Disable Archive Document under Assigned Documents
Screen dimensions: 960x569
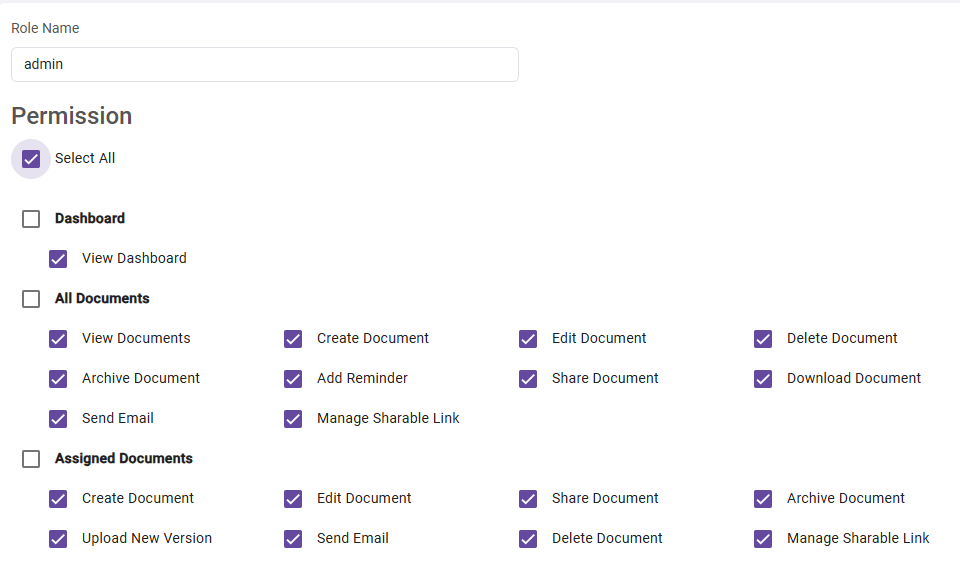763,499
